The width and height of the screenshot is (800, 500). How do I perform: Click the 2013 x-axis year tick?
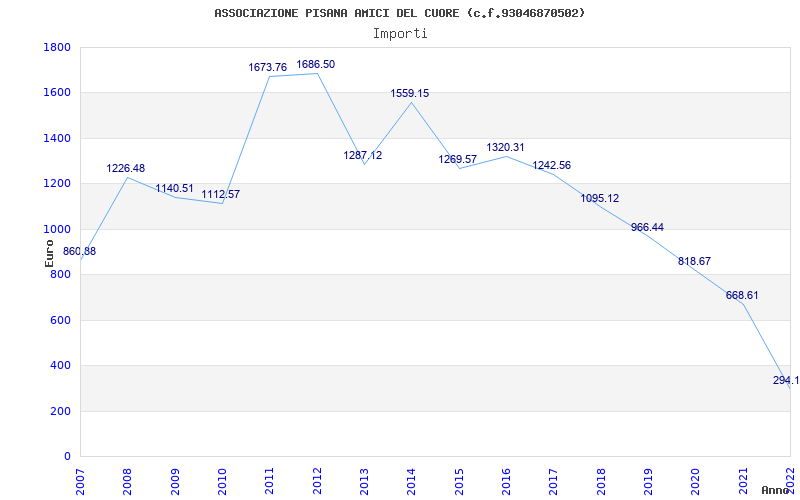(x=364, y=481)
